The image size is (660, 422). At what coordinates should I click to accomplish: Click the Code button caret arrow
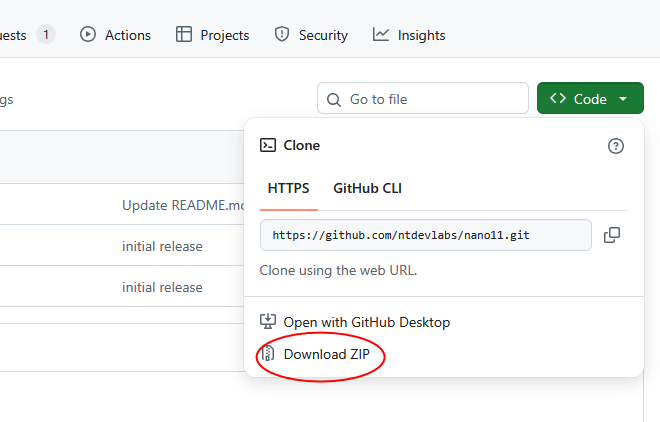tap(623, 99)
